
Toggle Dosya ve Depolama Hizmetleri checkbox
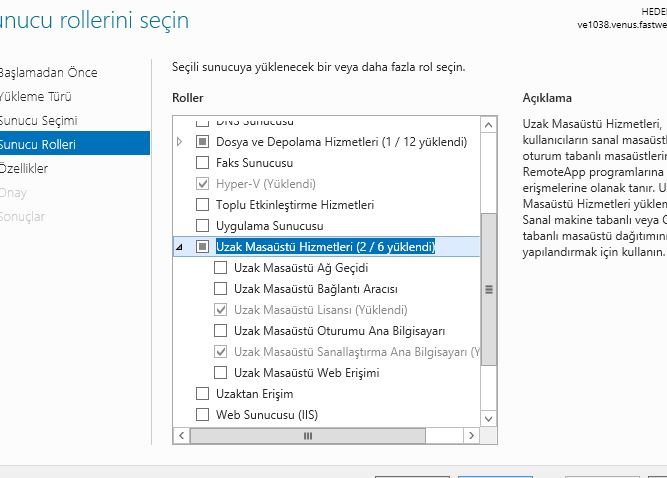203,142
